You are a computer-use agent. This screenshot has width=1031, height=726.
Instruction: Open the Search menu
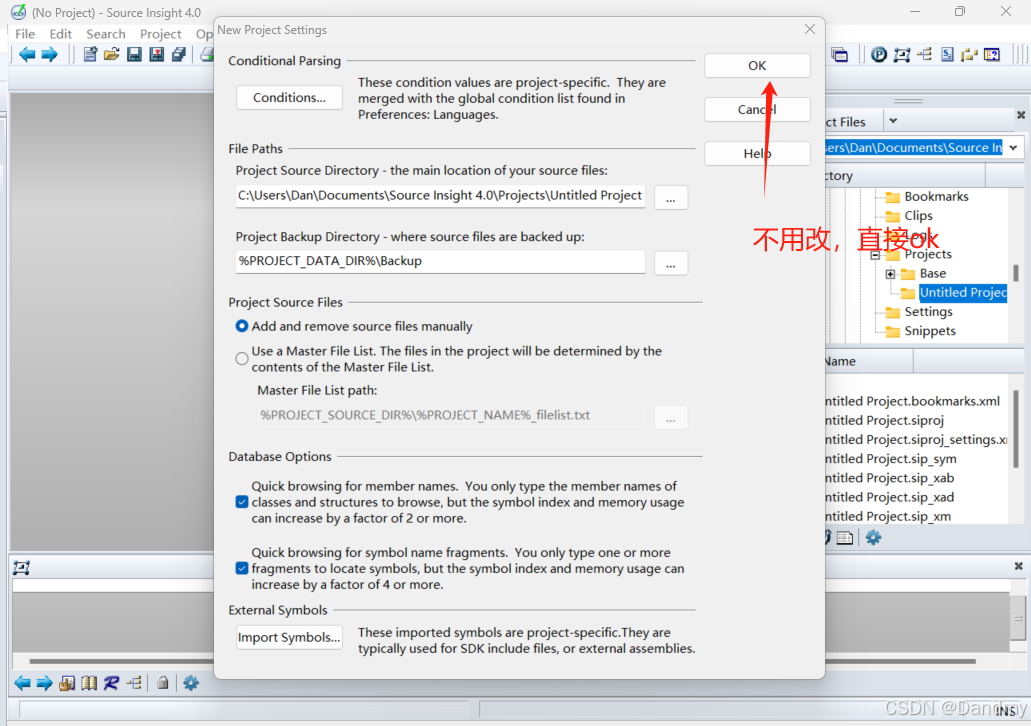click(x=106, y=34)
